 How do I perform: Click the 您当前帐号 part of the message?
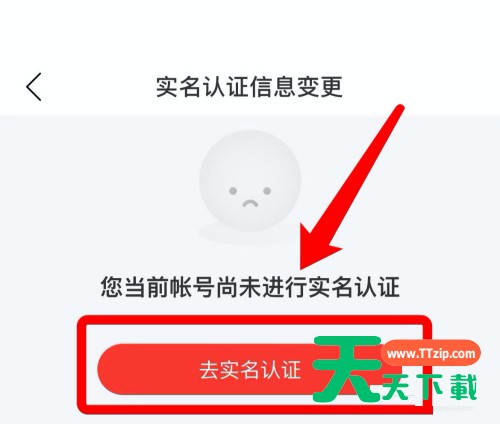(157, 287)
